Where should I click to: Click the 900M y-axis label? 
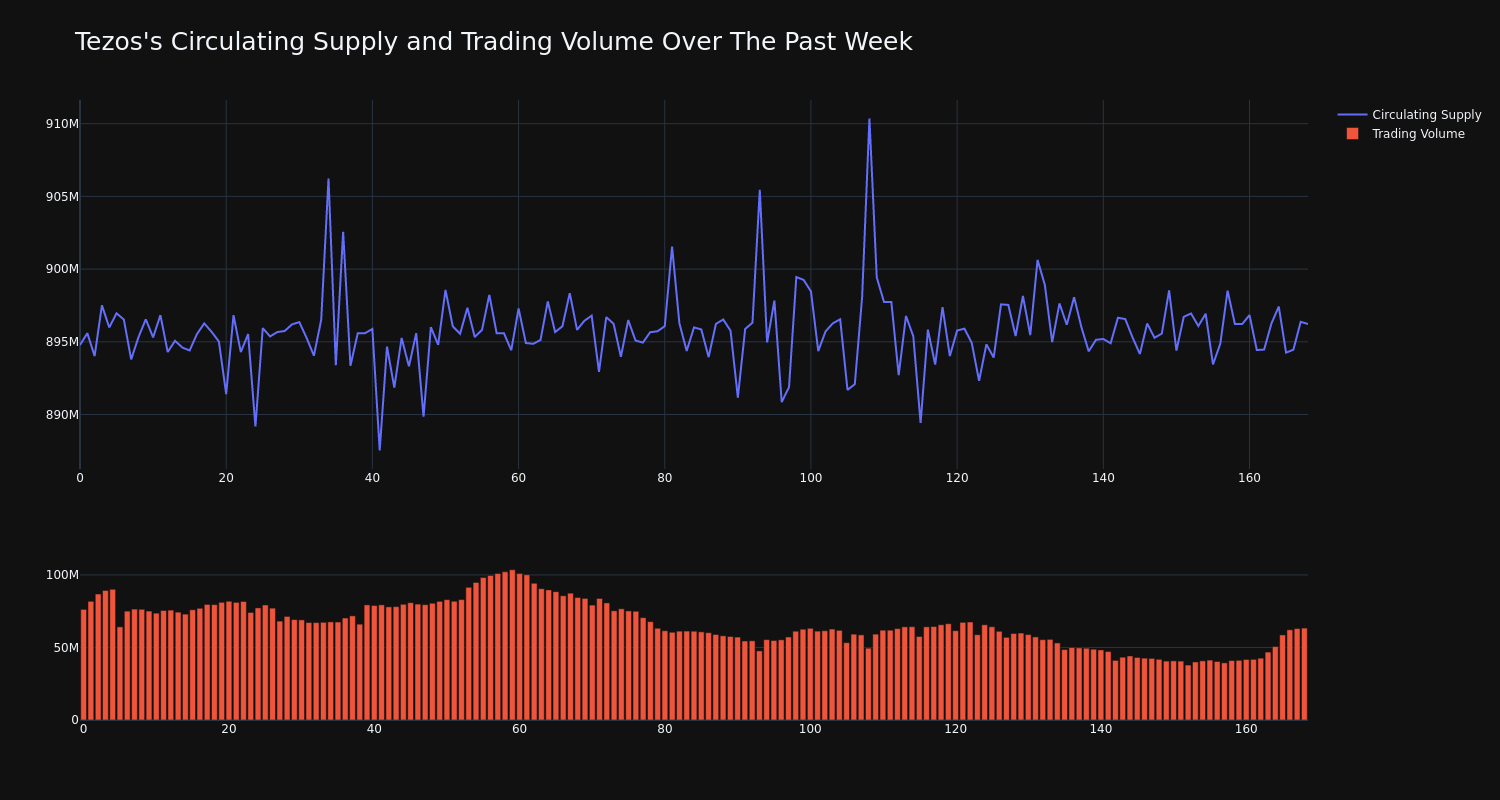pos(63,269)
